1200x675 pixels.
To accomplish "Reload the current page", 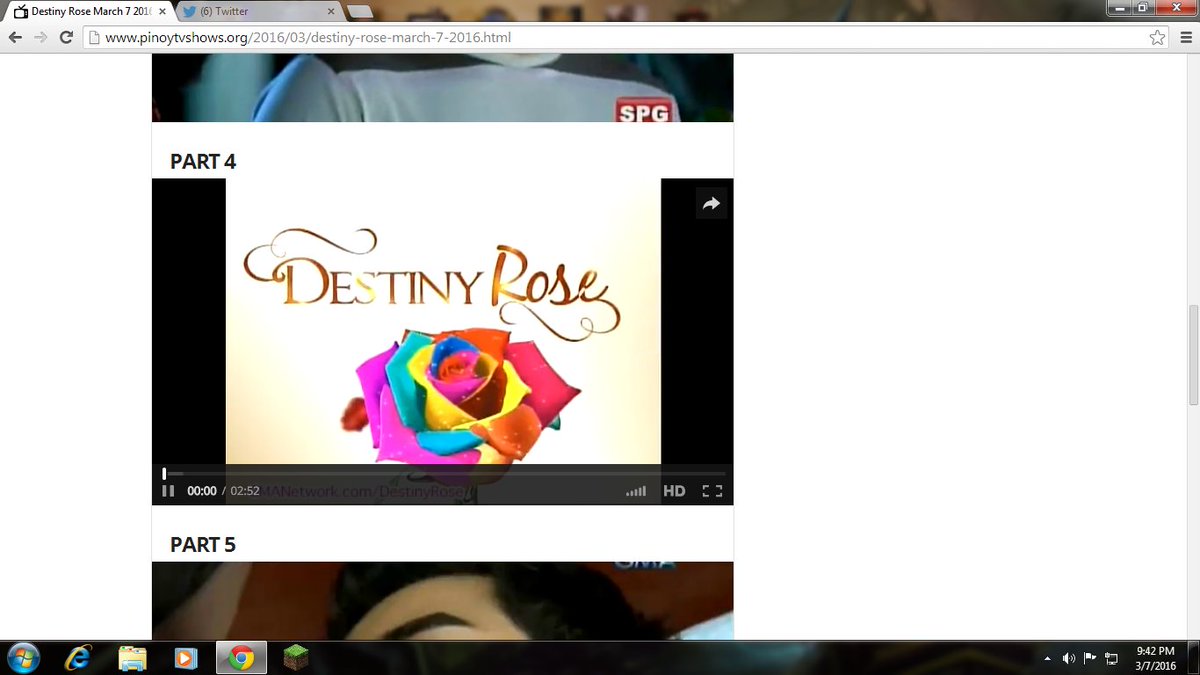I will (x=66, y=37).
